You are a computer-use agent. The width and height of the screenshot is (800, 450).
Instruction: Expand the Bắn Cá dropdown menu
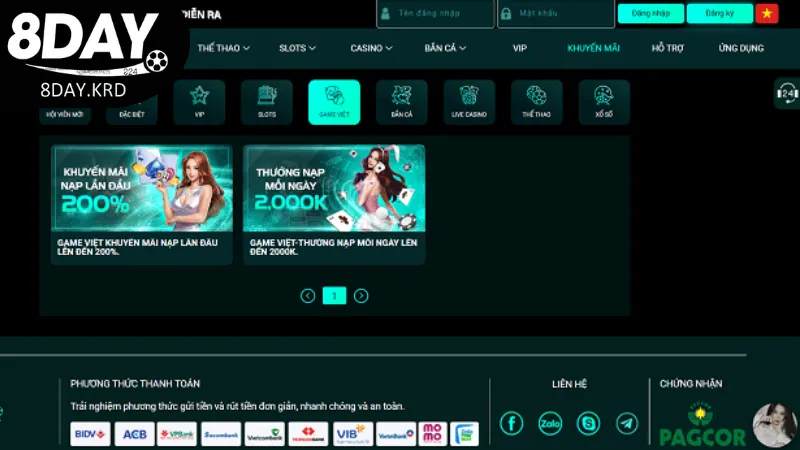[445, 48]
